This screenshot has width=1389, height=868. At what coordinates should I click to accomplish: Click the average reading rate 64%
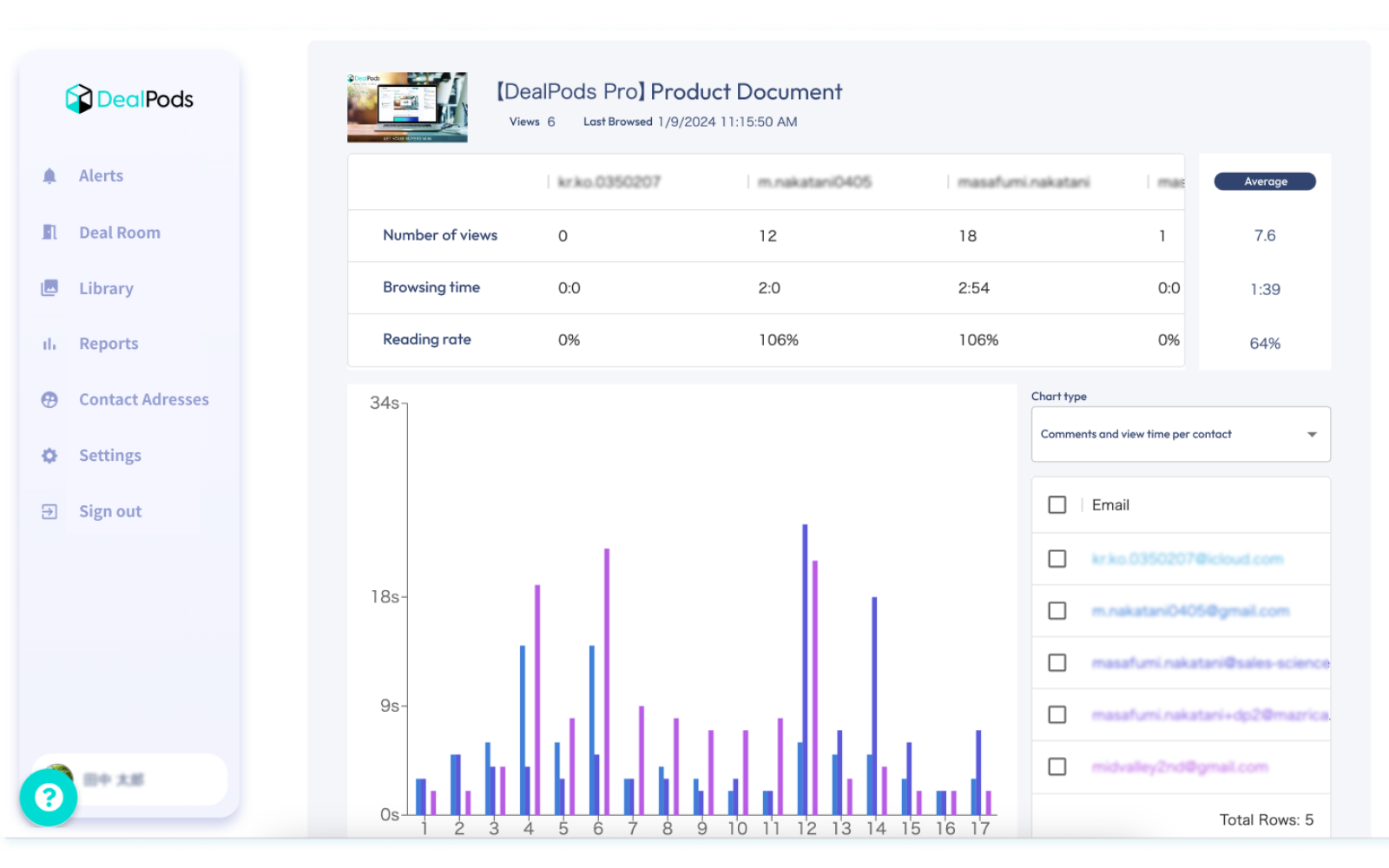1265,344
